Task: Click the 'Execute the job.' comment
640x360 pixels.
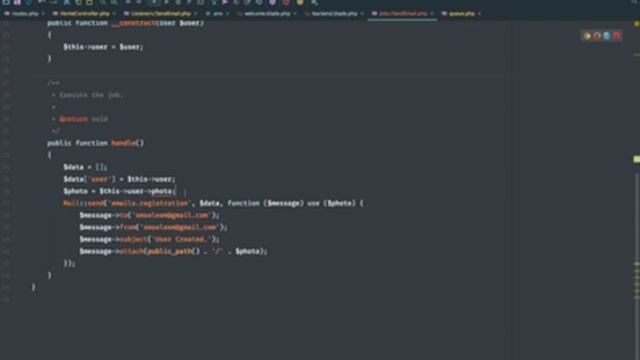Action: coord(91,95)
